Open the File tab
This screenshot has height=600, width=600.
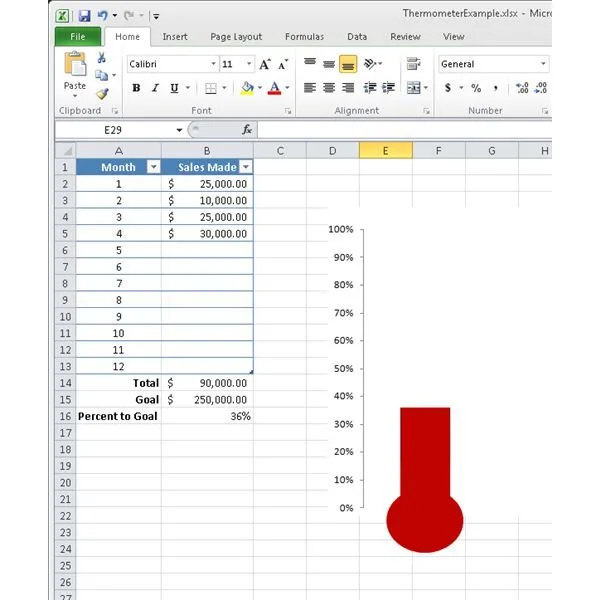tap(78, 37)
